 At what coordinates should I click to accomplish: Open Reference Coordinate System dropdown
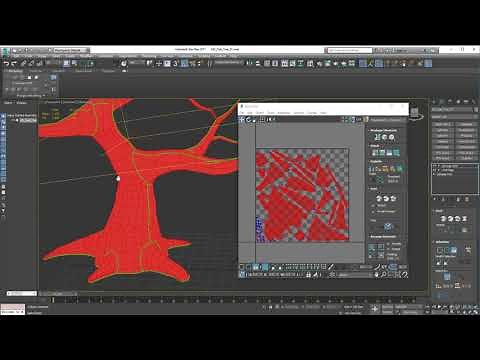click(x=137, y=63)
